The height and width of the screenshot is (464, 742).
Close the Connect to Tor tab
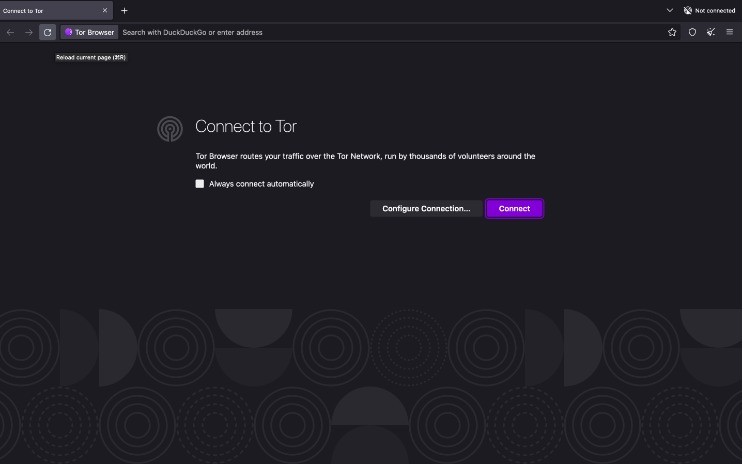104,10
